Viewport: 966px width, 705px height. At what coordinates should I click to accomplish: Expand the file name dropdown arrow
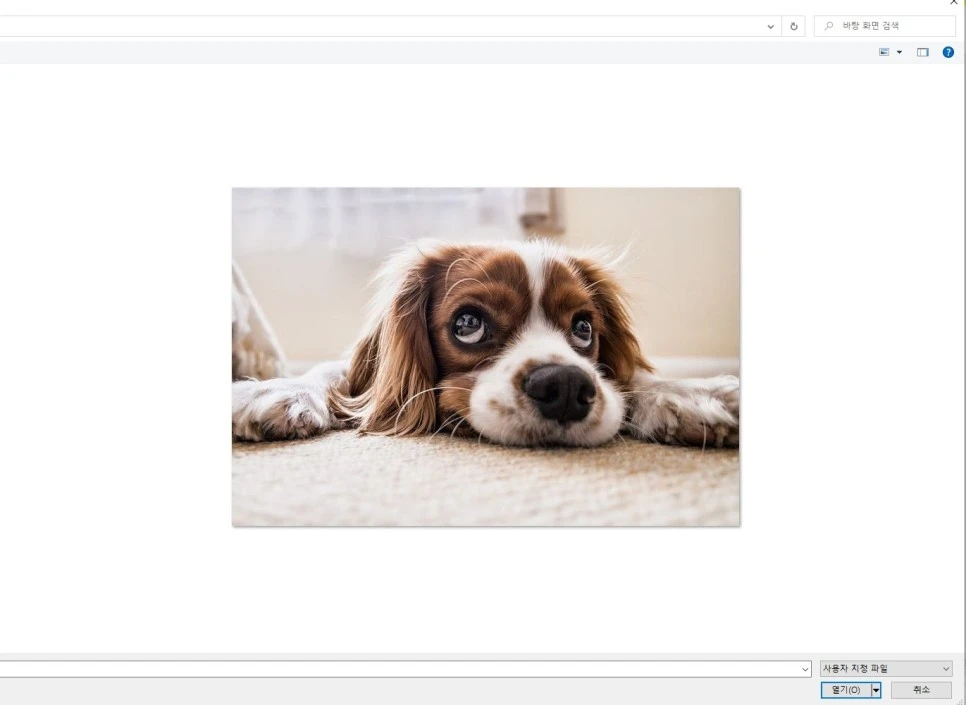tap(805, 669)
